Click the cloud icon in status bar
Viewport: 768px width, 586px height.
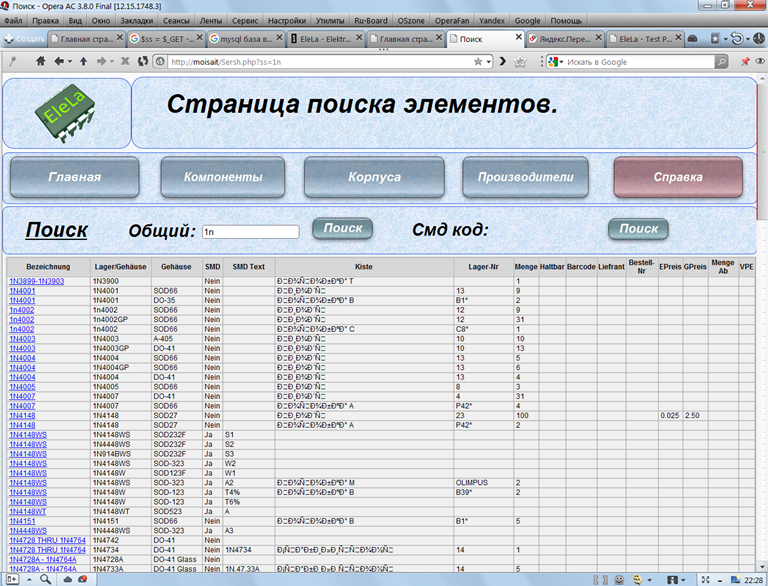tap(68, 580)
